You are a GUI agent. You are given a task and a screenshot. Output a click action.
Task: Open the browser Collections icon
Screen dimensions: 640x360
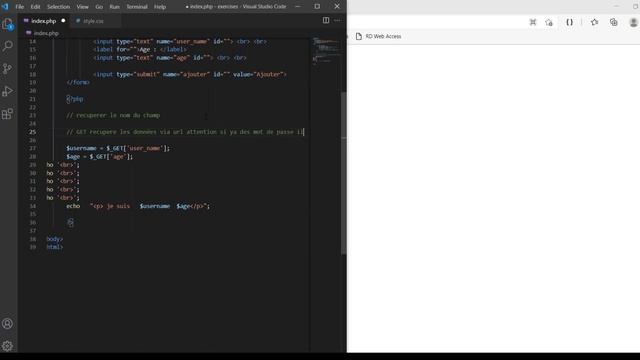pos(613,22)
